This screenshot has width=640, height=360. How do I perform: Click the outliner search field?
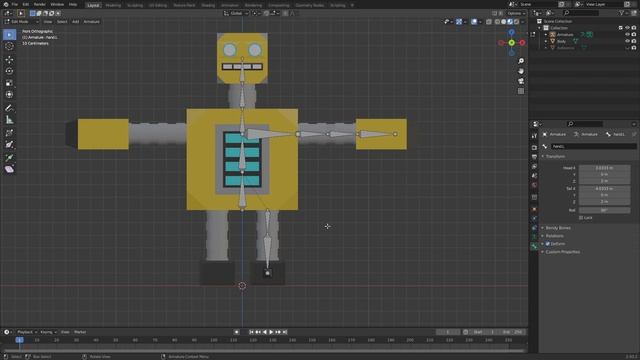point(580,13)
